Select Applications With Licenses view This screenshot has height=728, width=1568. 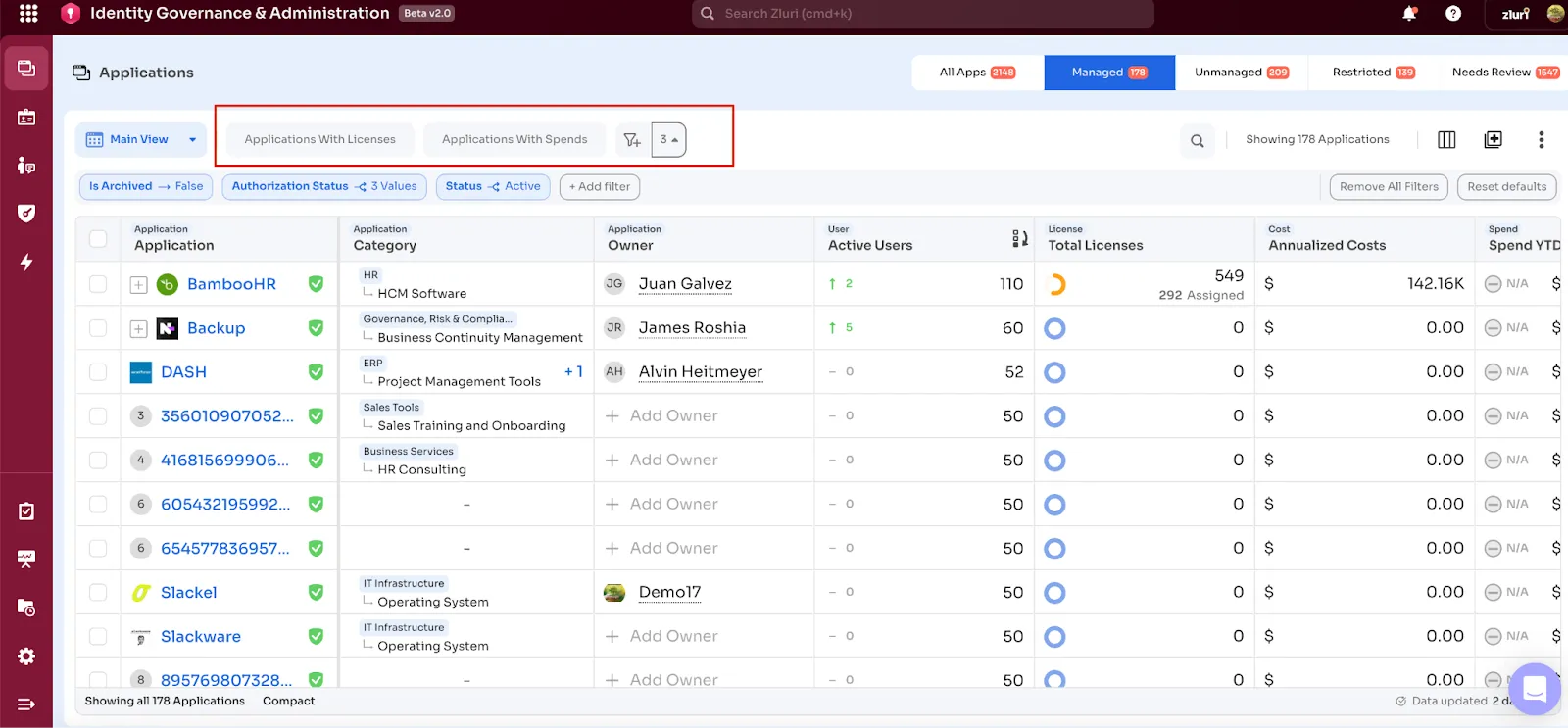320,139
